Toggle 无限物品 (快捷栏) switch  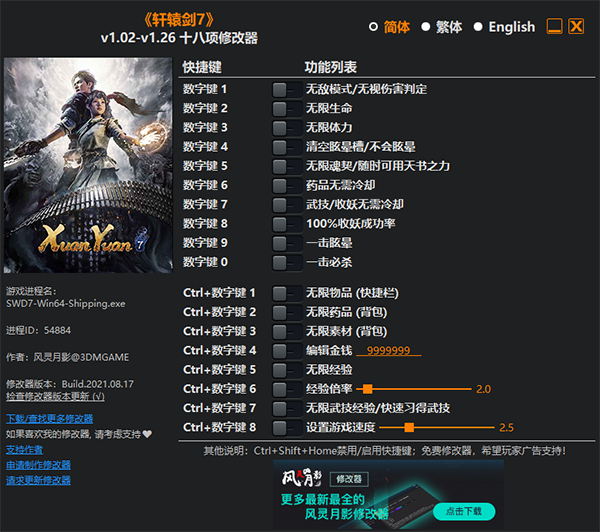pos(286,293)
